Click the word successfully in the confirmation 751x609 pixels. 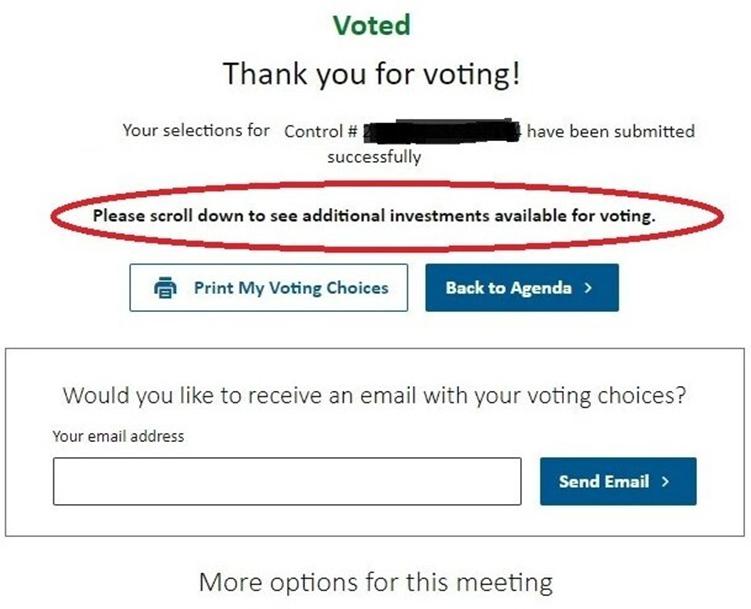[x=374, y=157]
